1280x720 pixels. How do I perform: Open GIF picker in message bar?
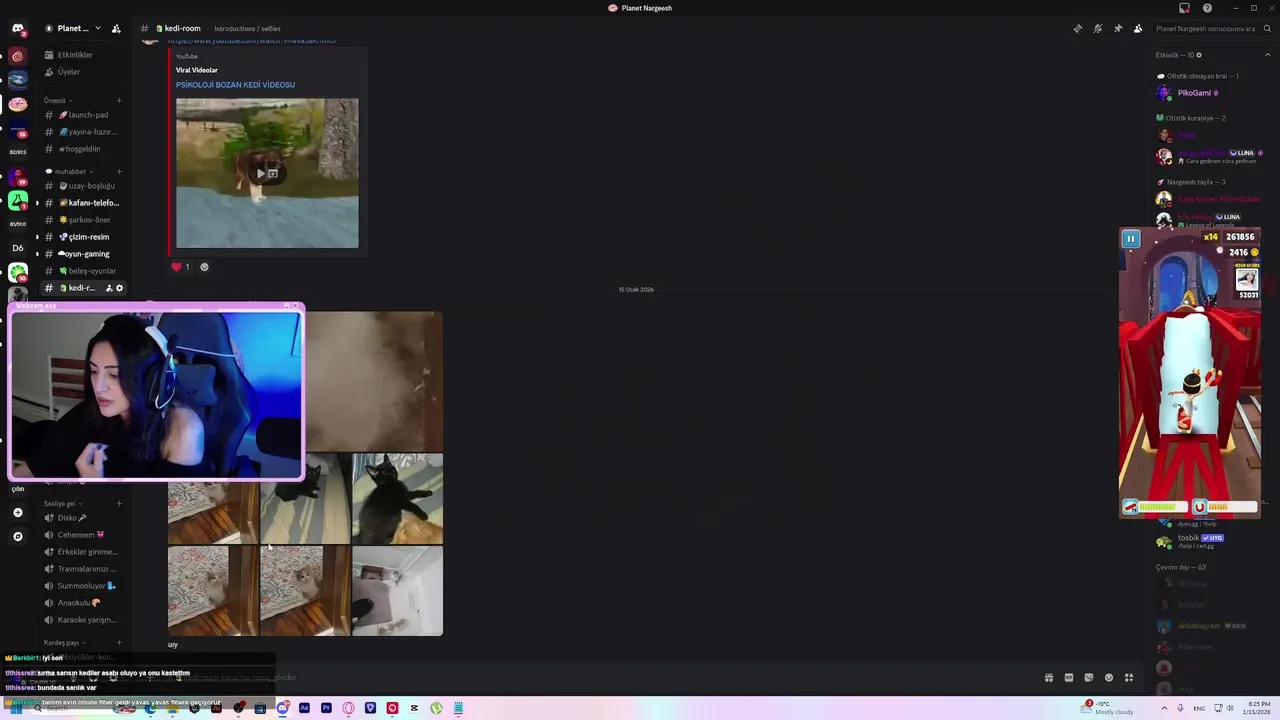pos(1068,678)
